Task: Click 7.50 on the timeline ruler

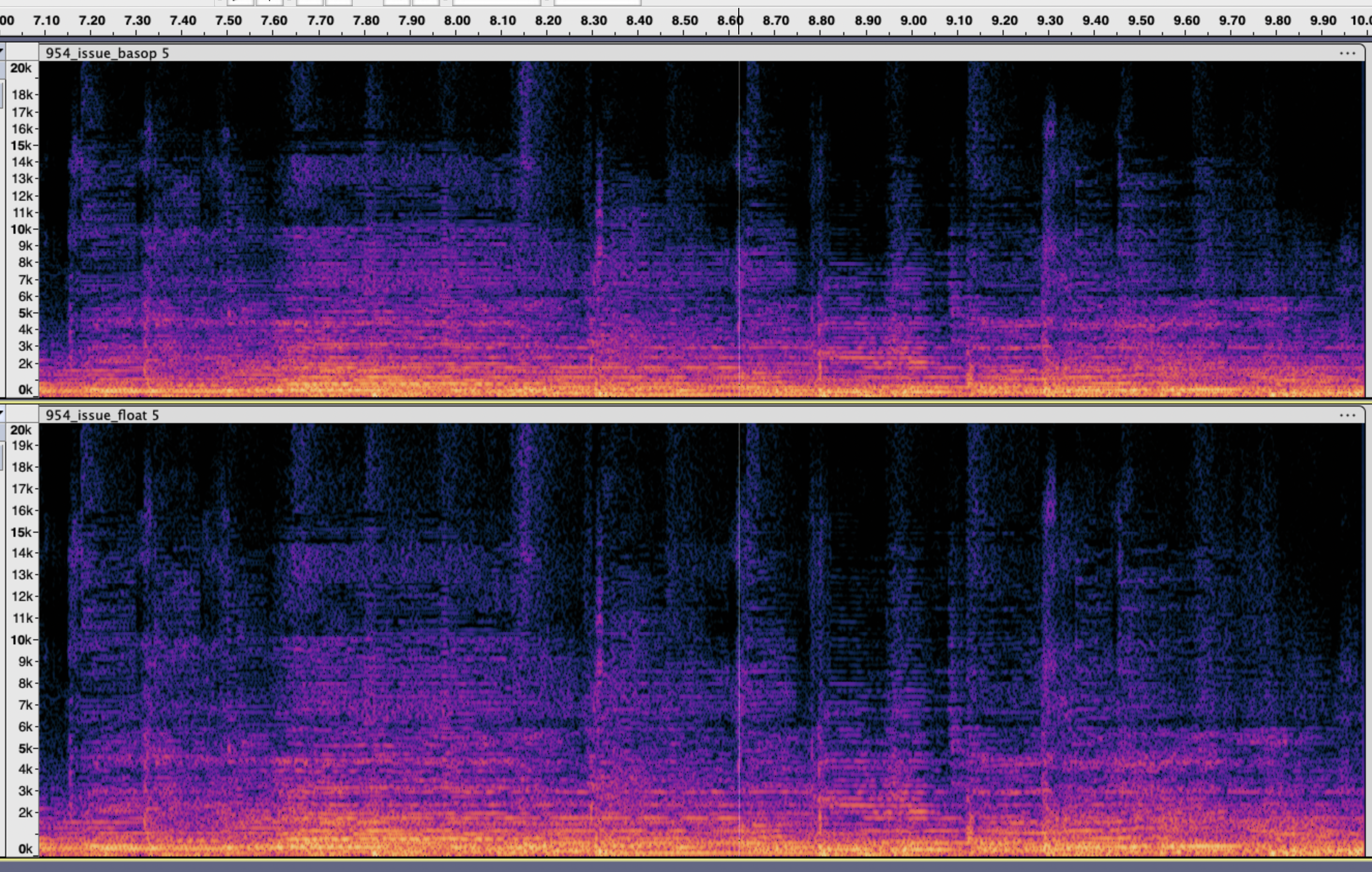Action: (x=228, y=21)
